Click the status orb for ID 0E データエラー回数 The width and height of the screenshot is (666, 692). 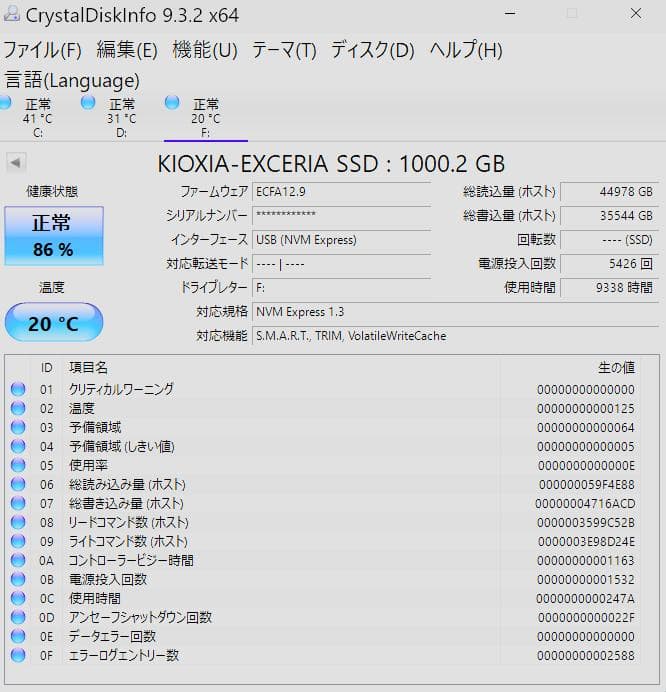(x=18, y=636)
